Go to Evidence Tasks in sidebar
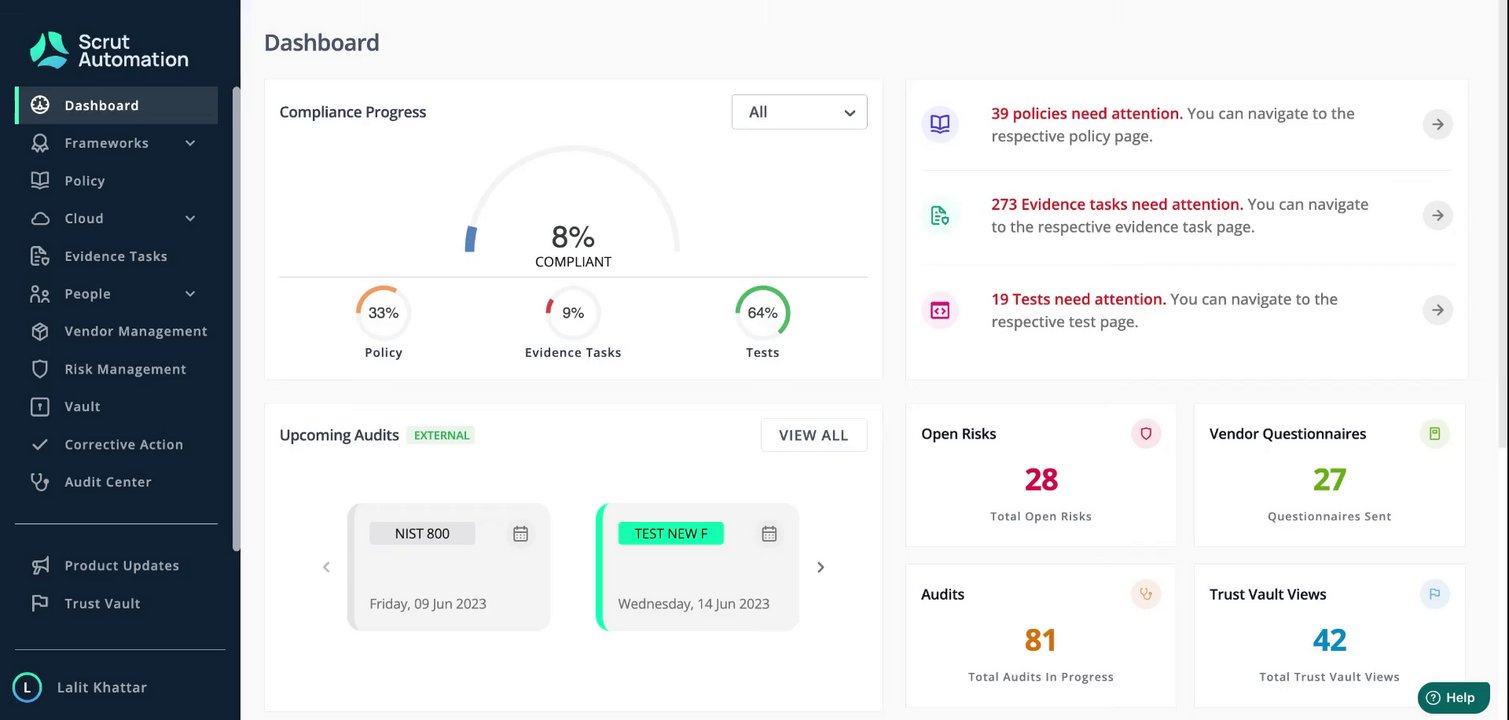Image resolution: width=1509 pixels, height=720 pixels. click(116, 256)
